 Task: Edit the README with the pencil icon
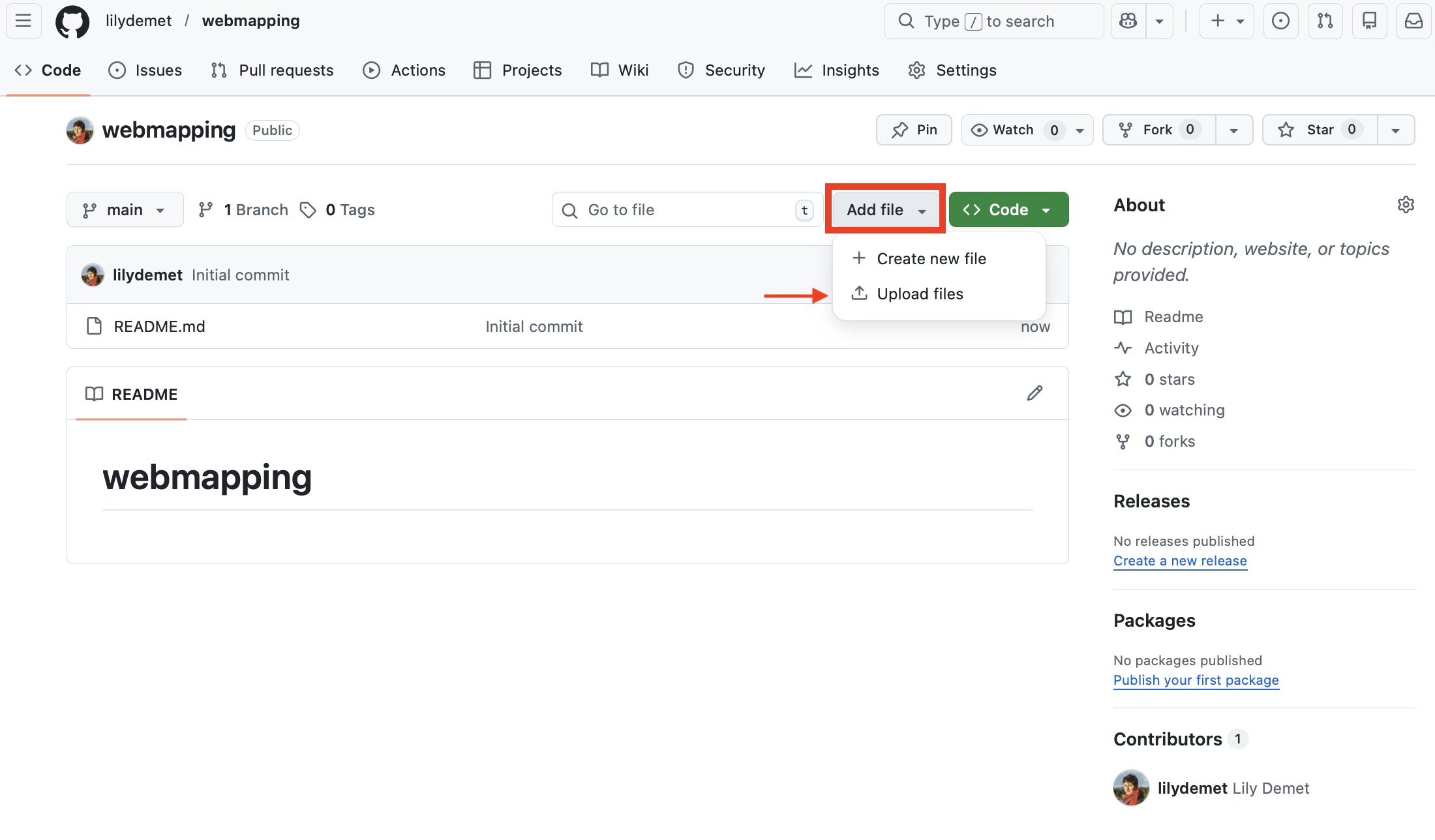1035,393
